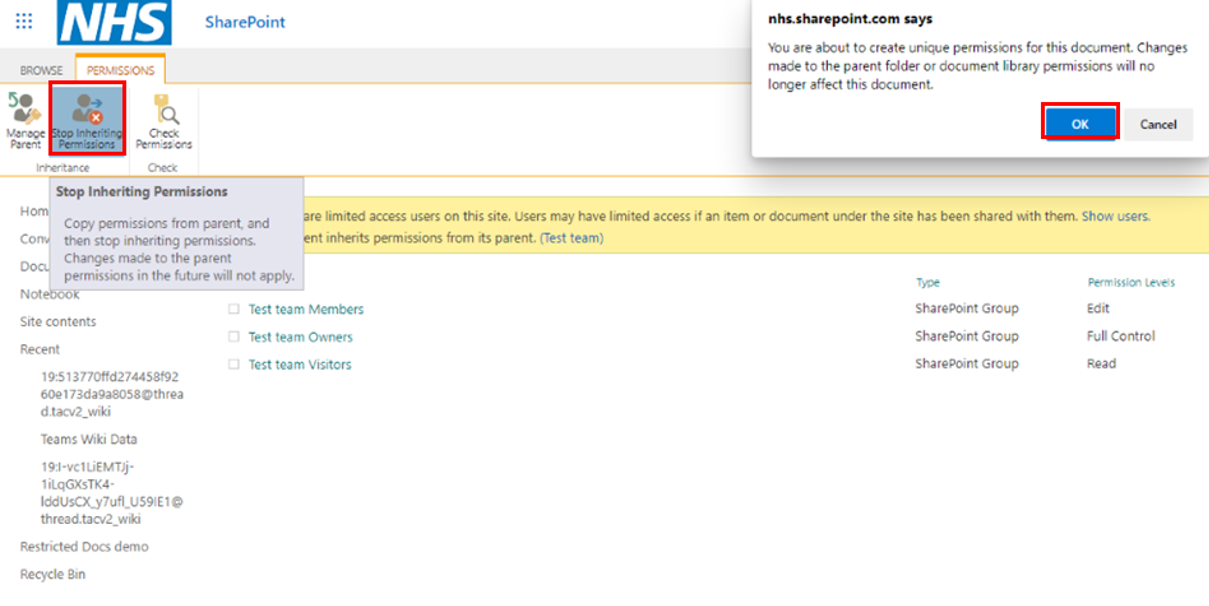
Task: Click Stop Inheriting Permissions icon
Action: [x=87, y=119]
